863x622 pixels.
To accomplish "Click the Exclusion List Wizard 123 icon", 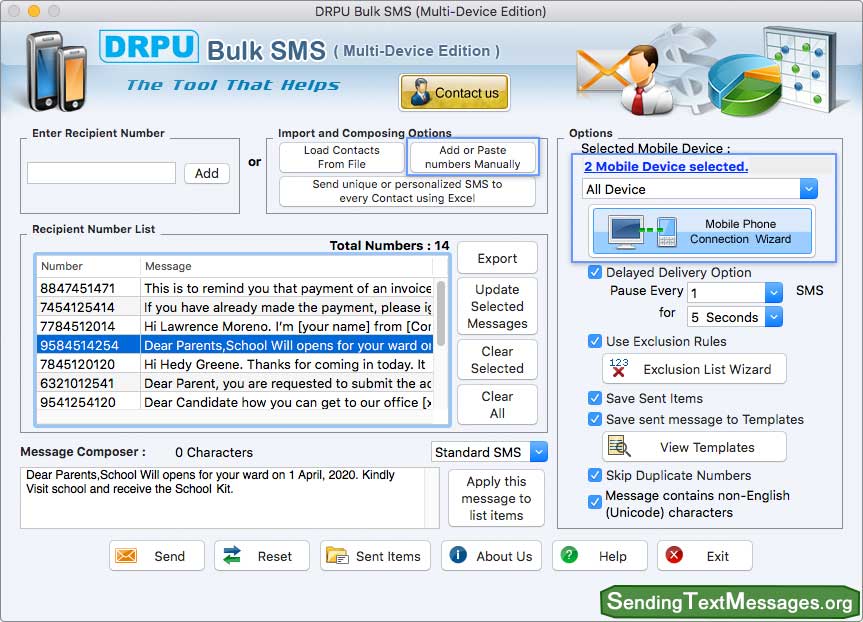I will [619, 368].
